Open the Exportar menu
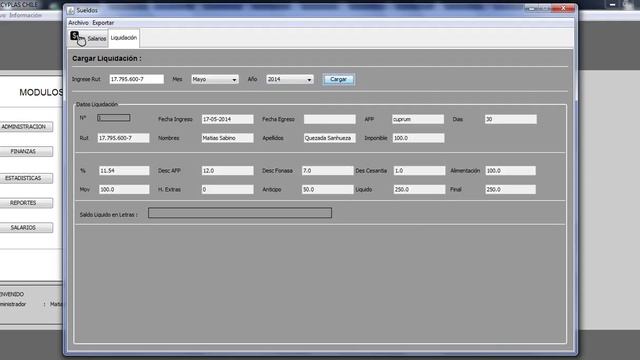The width and height of the screenshot is (640, 360). pos(103,23)
